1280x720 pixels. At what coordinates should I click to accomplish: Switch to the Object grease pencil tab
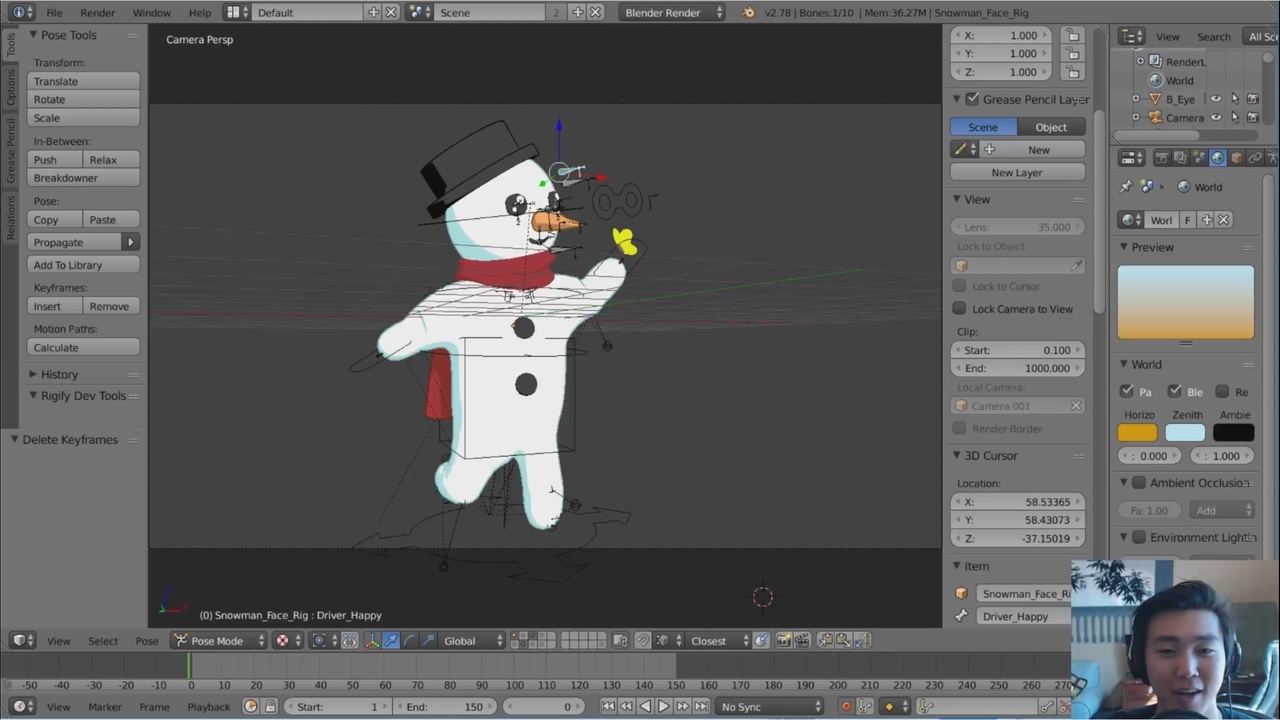click(1051, 127)
